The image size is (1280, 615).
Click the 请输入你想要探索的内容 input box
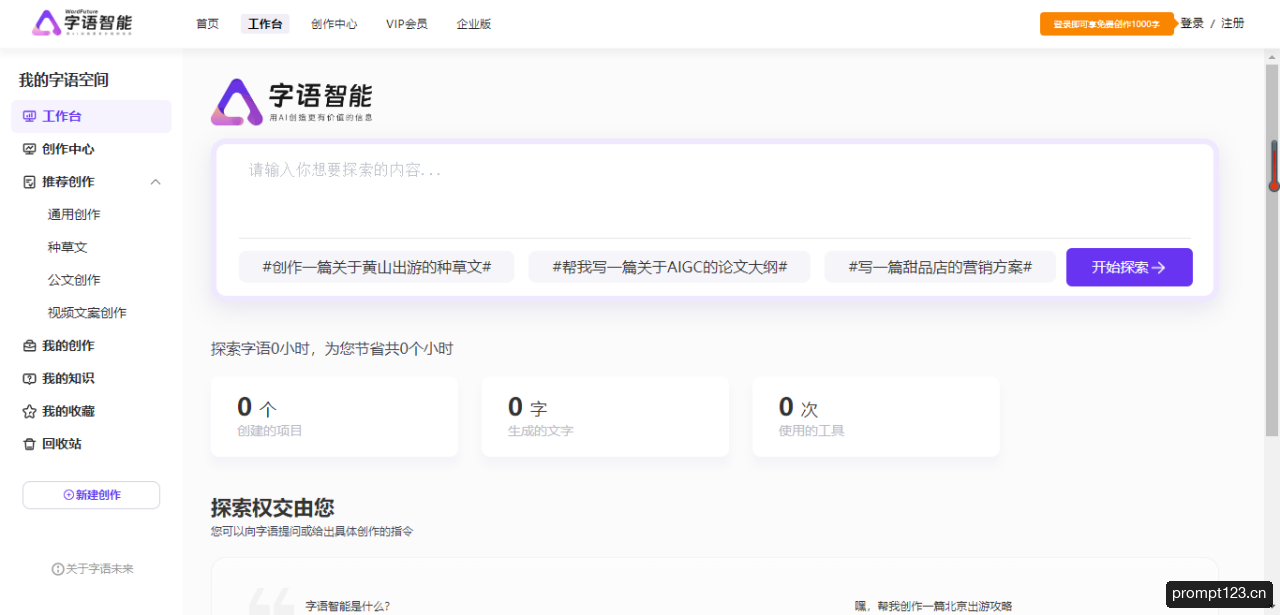click(x=715, y=190)
